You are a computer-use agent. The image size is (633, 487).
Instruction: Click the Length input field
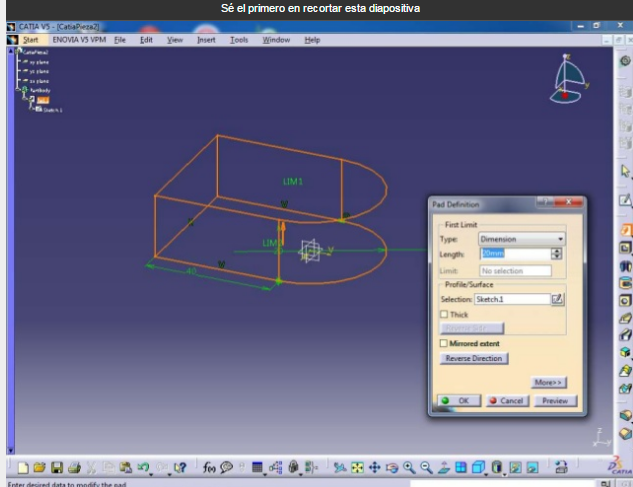[x=516, y=254]
